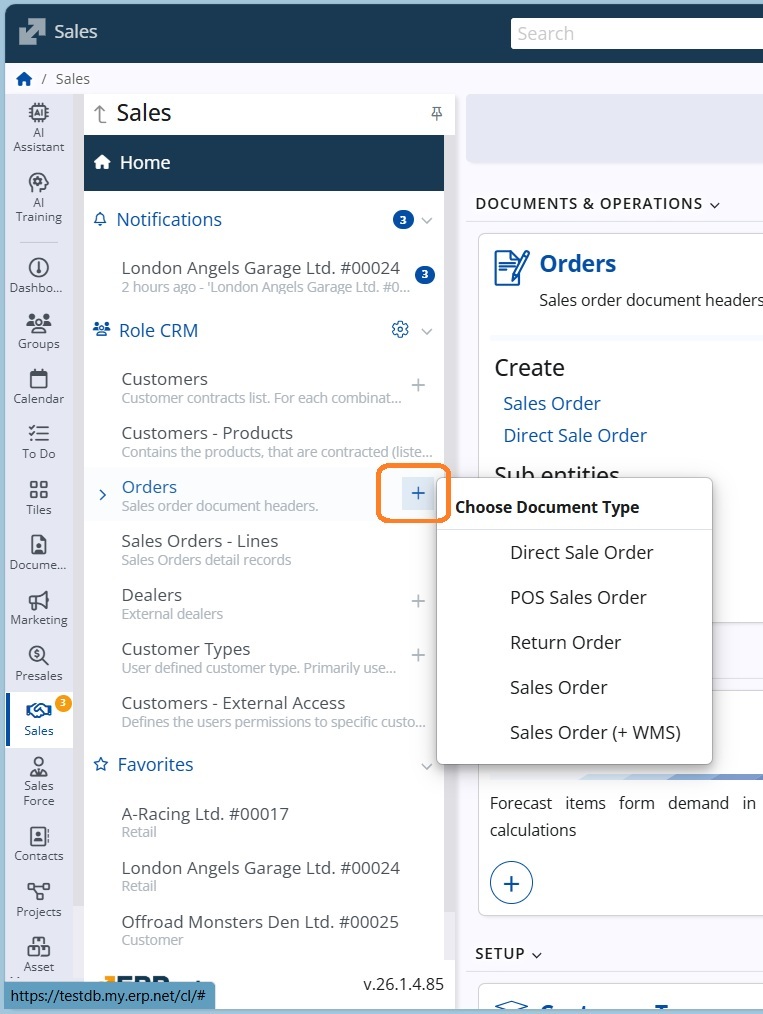Click plus icon next to Customers
The image size is (763, 1014).
418,385
